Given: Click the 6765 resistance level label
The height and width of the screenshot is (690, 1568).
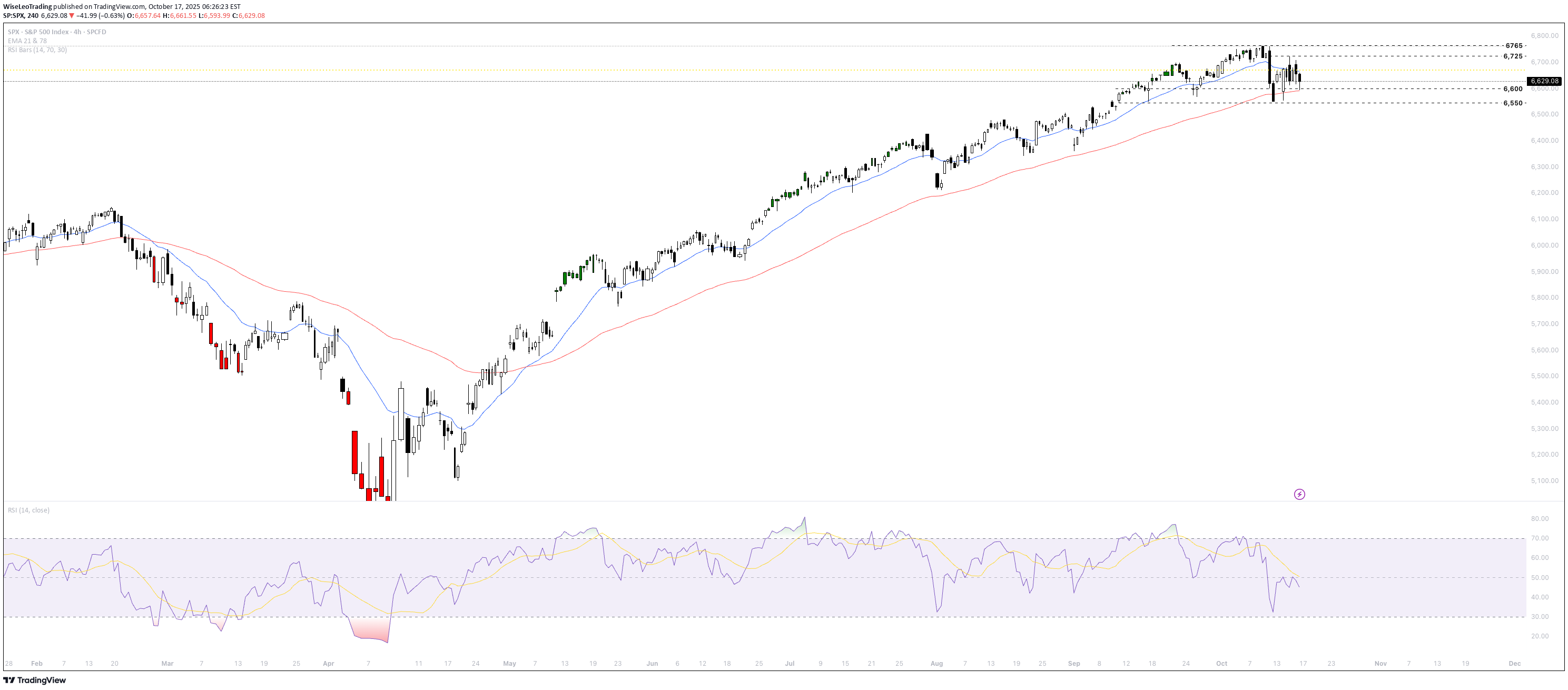Looking at the screenshot, I should [1513, 46].
